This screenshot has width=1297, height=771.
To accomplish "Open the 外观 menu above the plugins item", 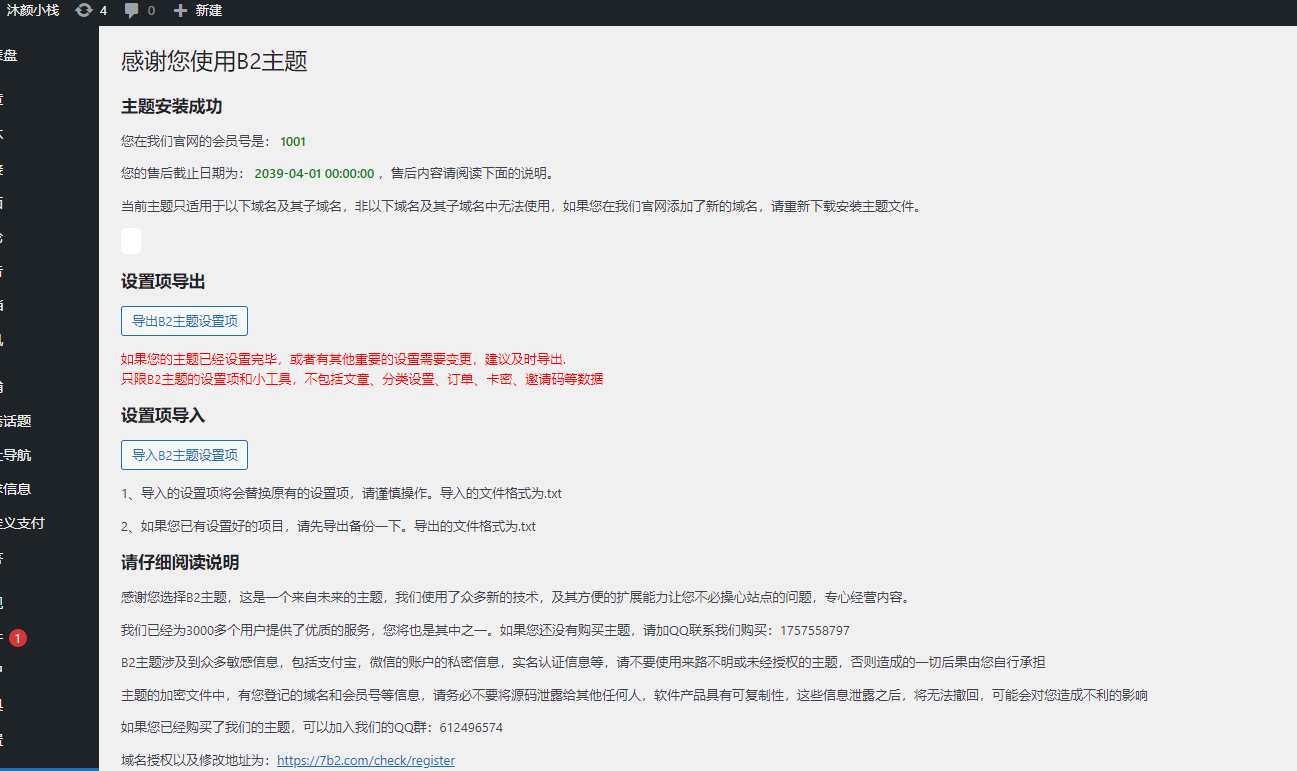I will 5,603.
